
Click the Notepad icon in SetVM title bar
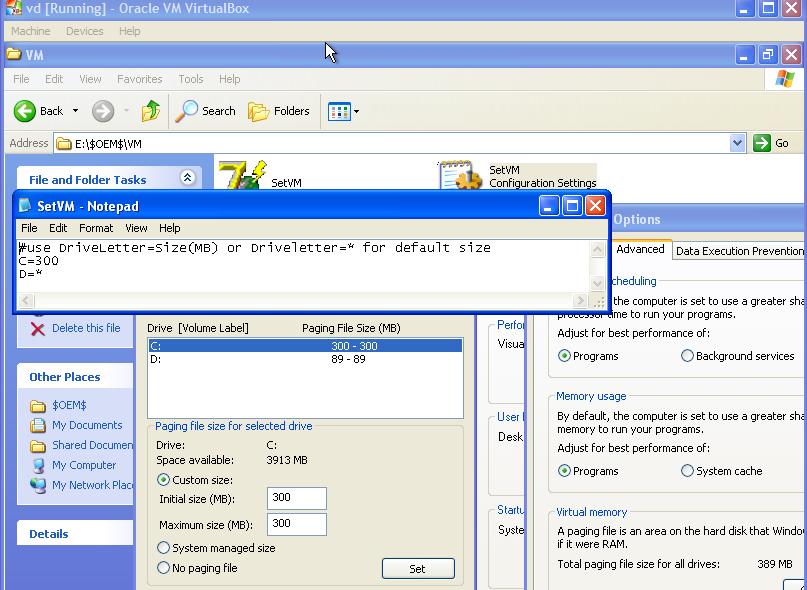tap(25, 206)
